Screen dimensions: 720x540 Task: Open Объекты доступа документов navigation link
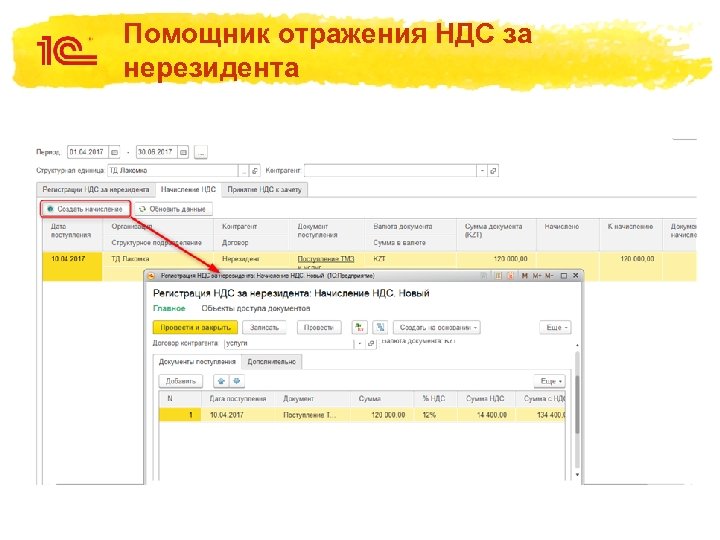tap(256, 308)
